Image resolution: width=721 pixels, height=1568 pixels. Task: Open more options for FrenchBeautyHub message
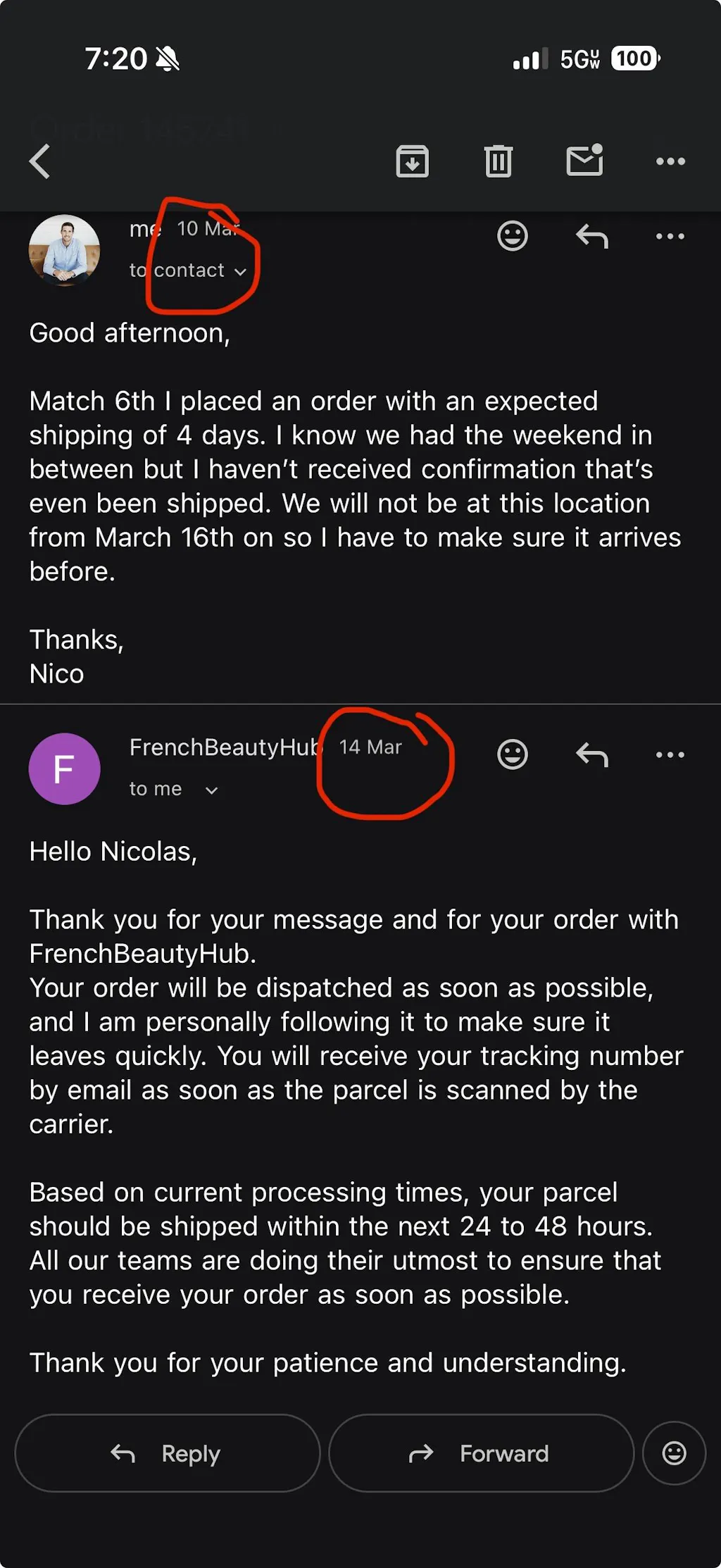[670, 754]
